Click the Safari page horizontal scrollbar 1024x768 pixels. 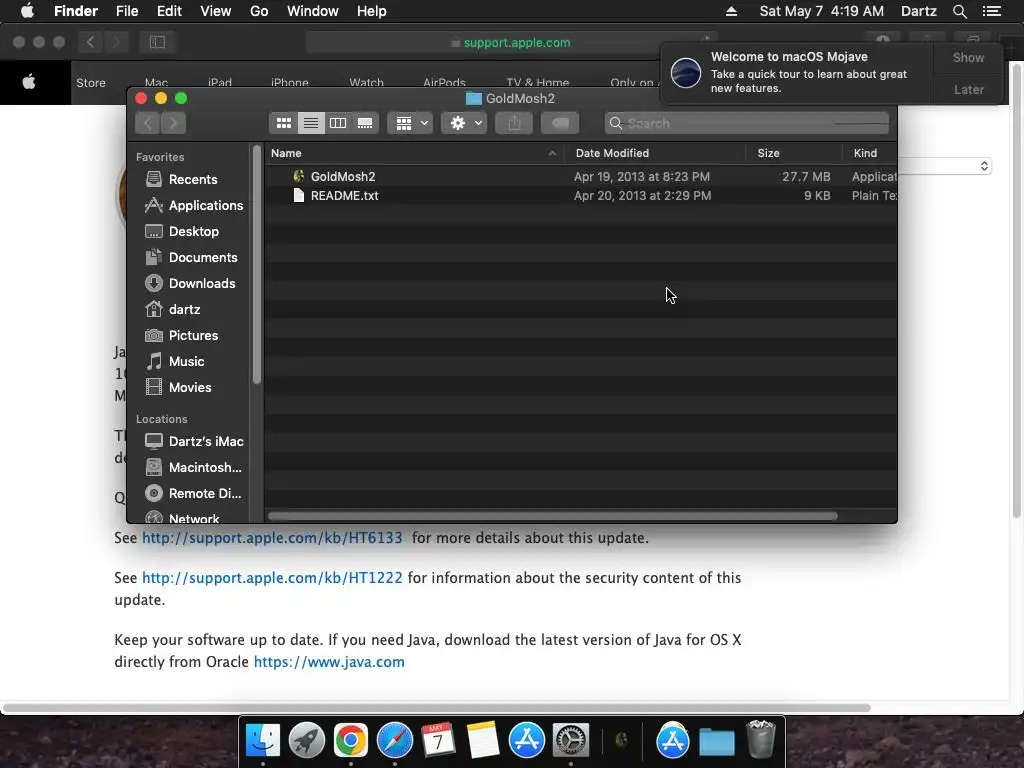pos(436,708)
